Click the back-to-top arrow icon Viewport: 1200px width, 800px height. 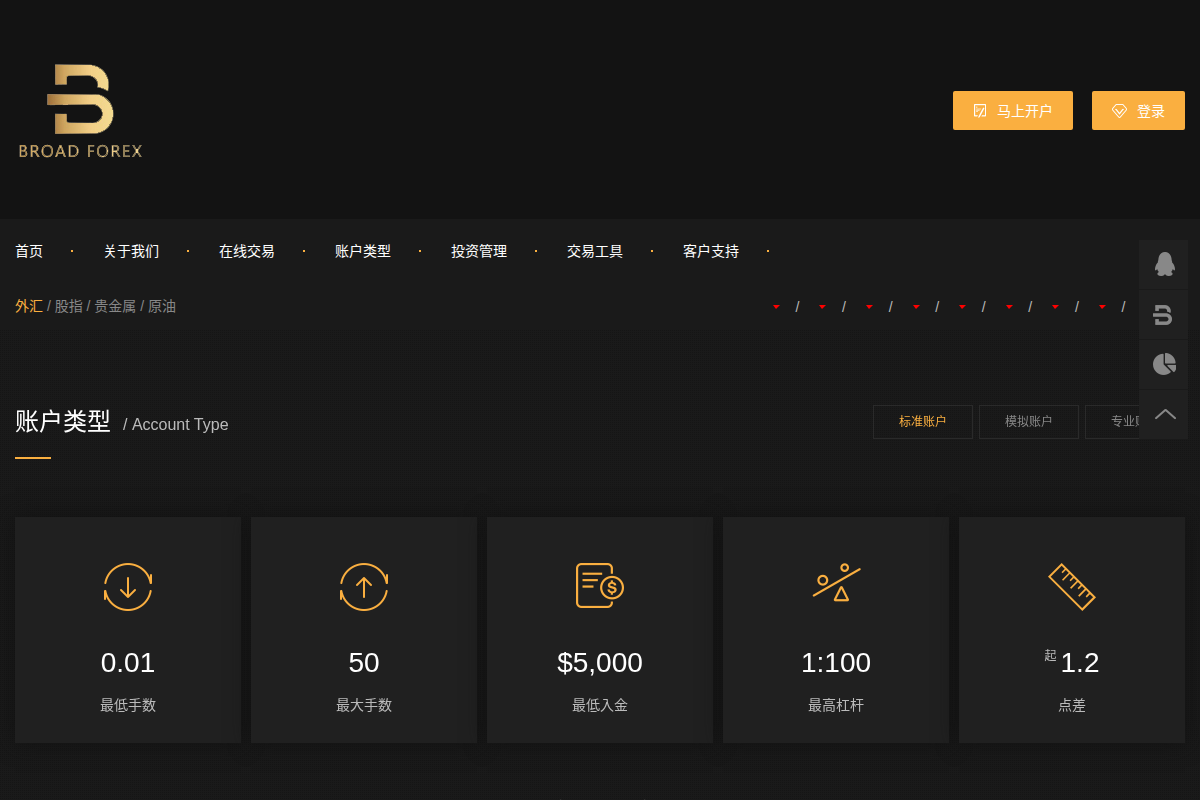1164,414
